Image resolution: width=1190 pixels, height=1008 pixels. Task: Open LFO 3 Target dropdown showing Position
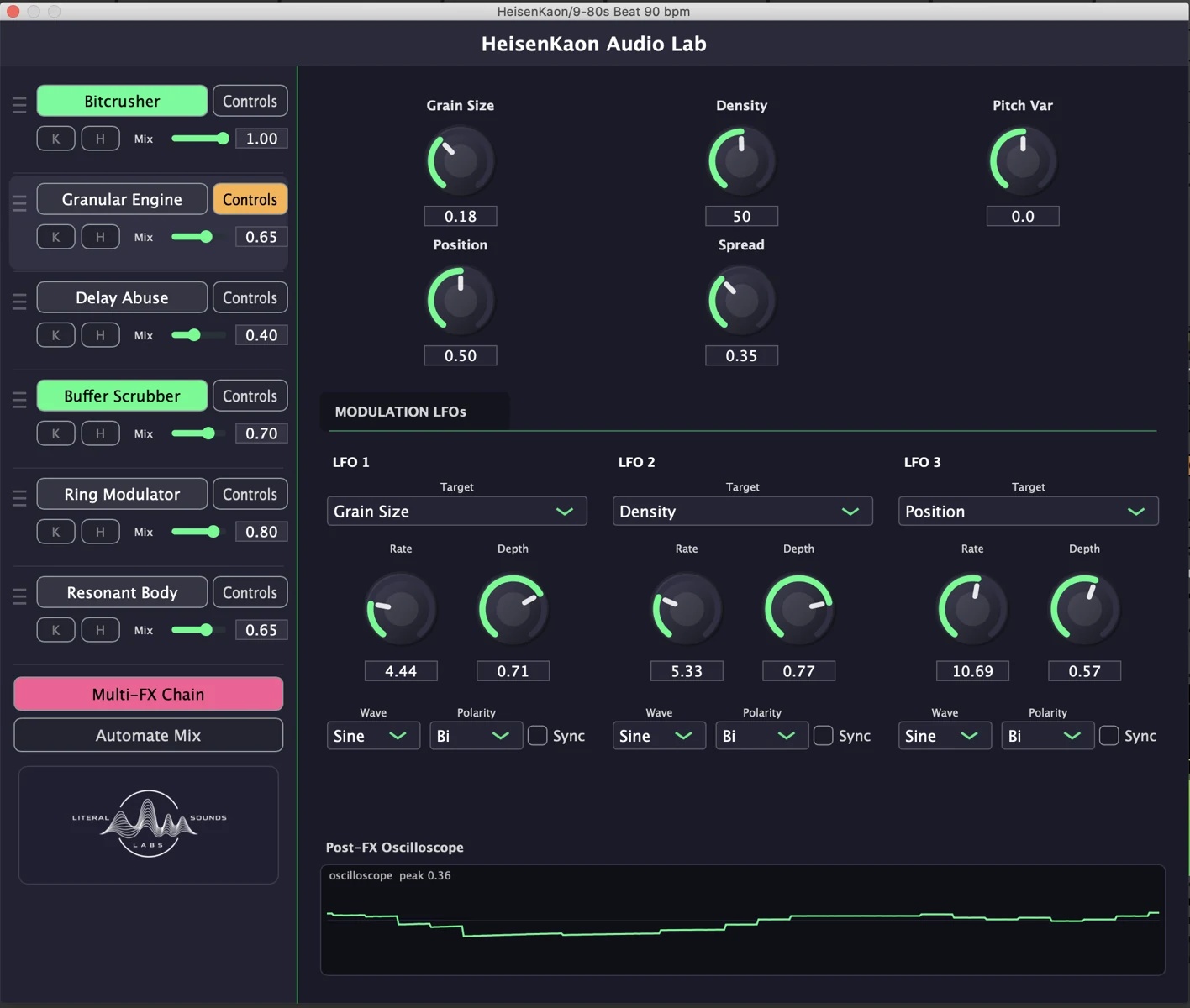pyautogui.click(x=1028, y=511)
